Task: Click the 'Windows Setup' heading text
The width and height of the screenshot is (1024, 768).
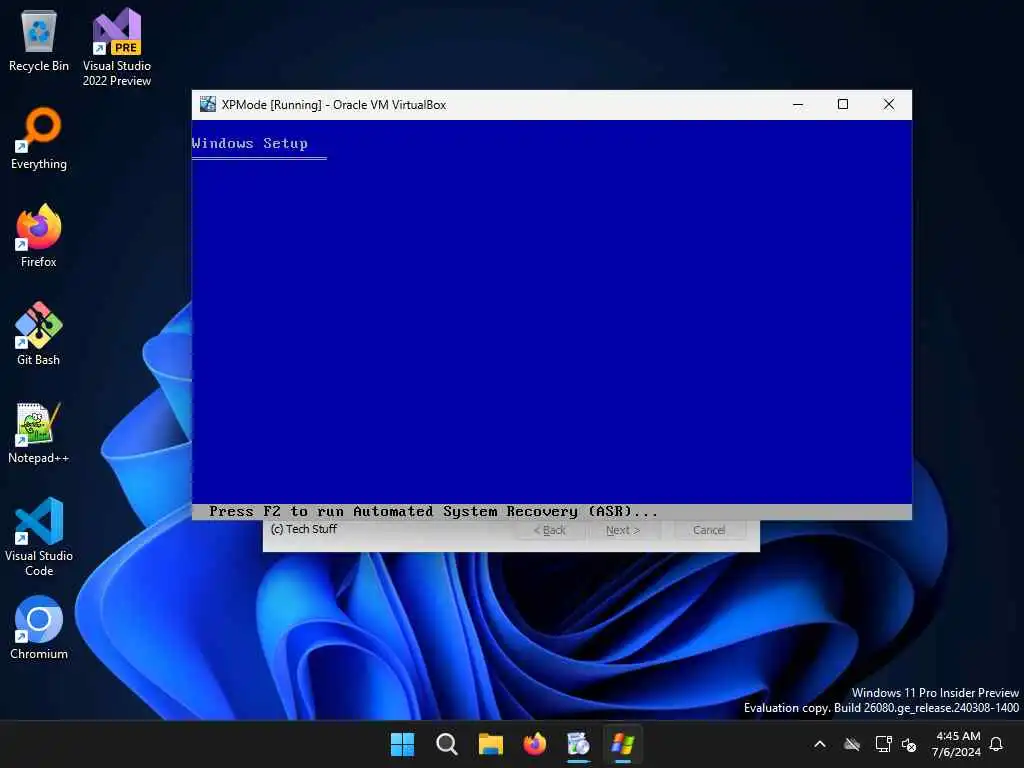Action: (249, 144)
